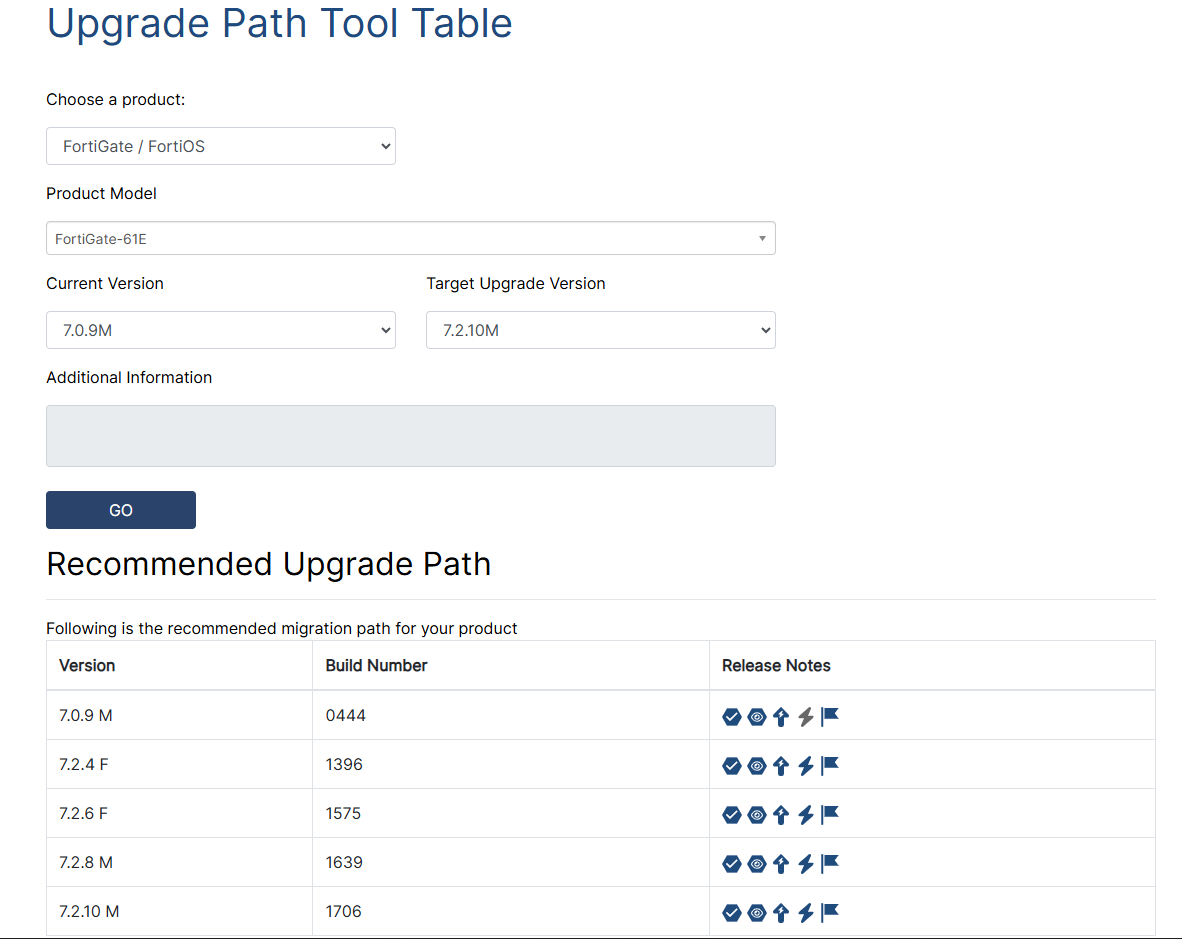This screenshot has width=1182, height=939.
Task: Click the Product Model label
Action: [x=101, y=194]
